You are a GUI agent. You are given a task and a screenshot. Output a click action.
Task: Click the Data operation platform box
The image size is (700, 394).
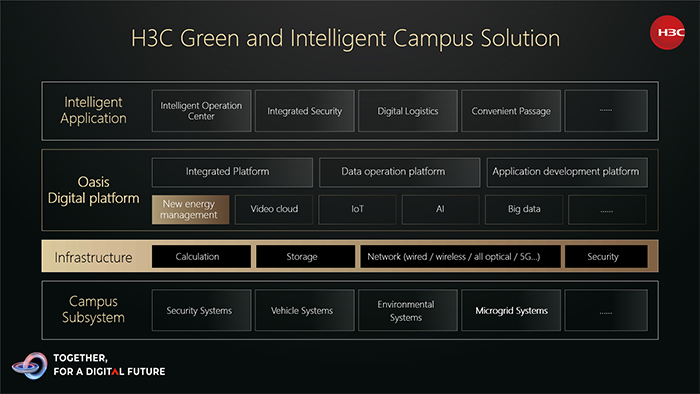(x=400, y=172)
